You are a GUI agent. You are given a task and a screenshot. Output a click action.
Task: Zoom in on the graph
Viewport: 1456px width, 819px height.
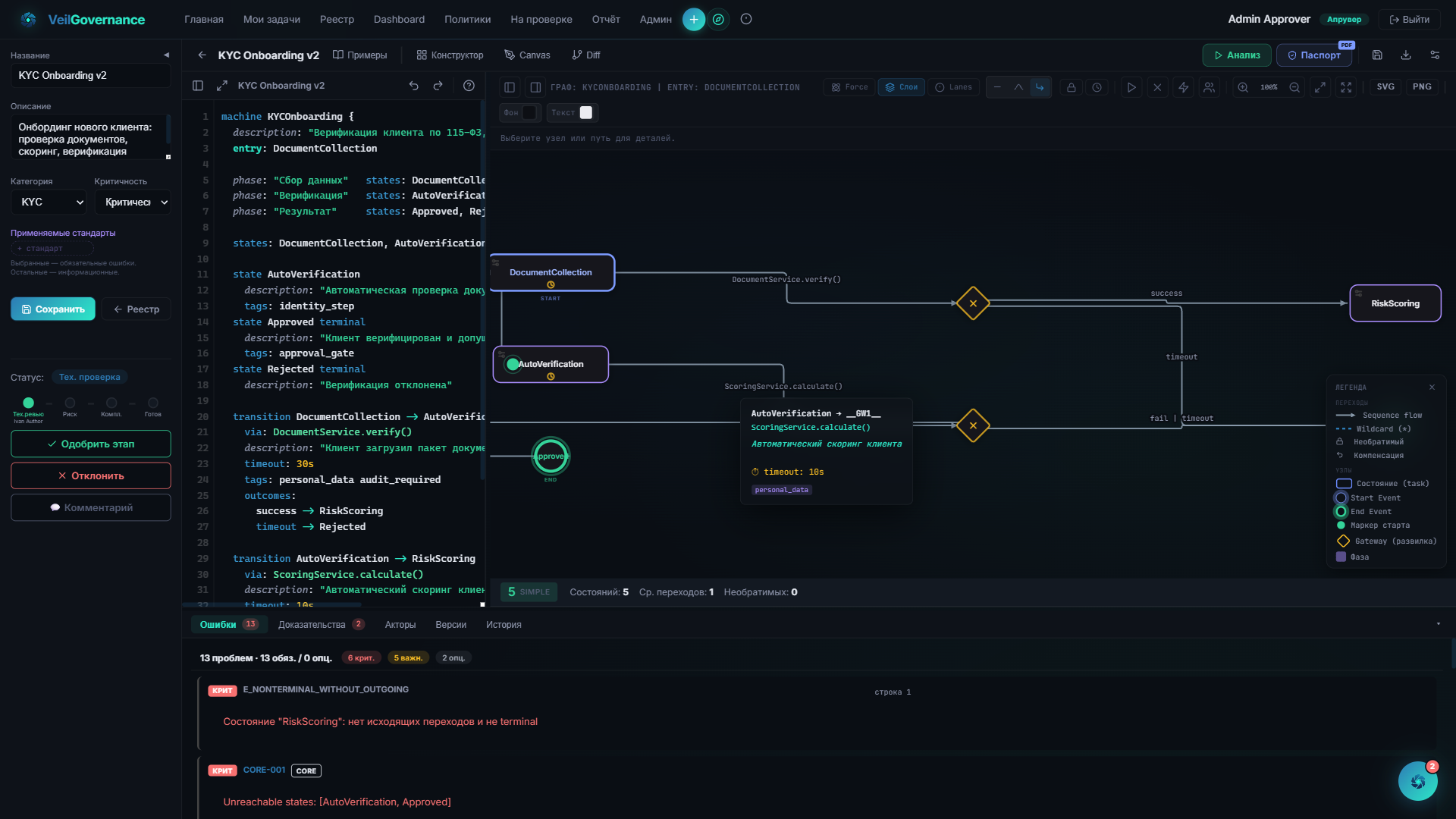point(1243,87)
